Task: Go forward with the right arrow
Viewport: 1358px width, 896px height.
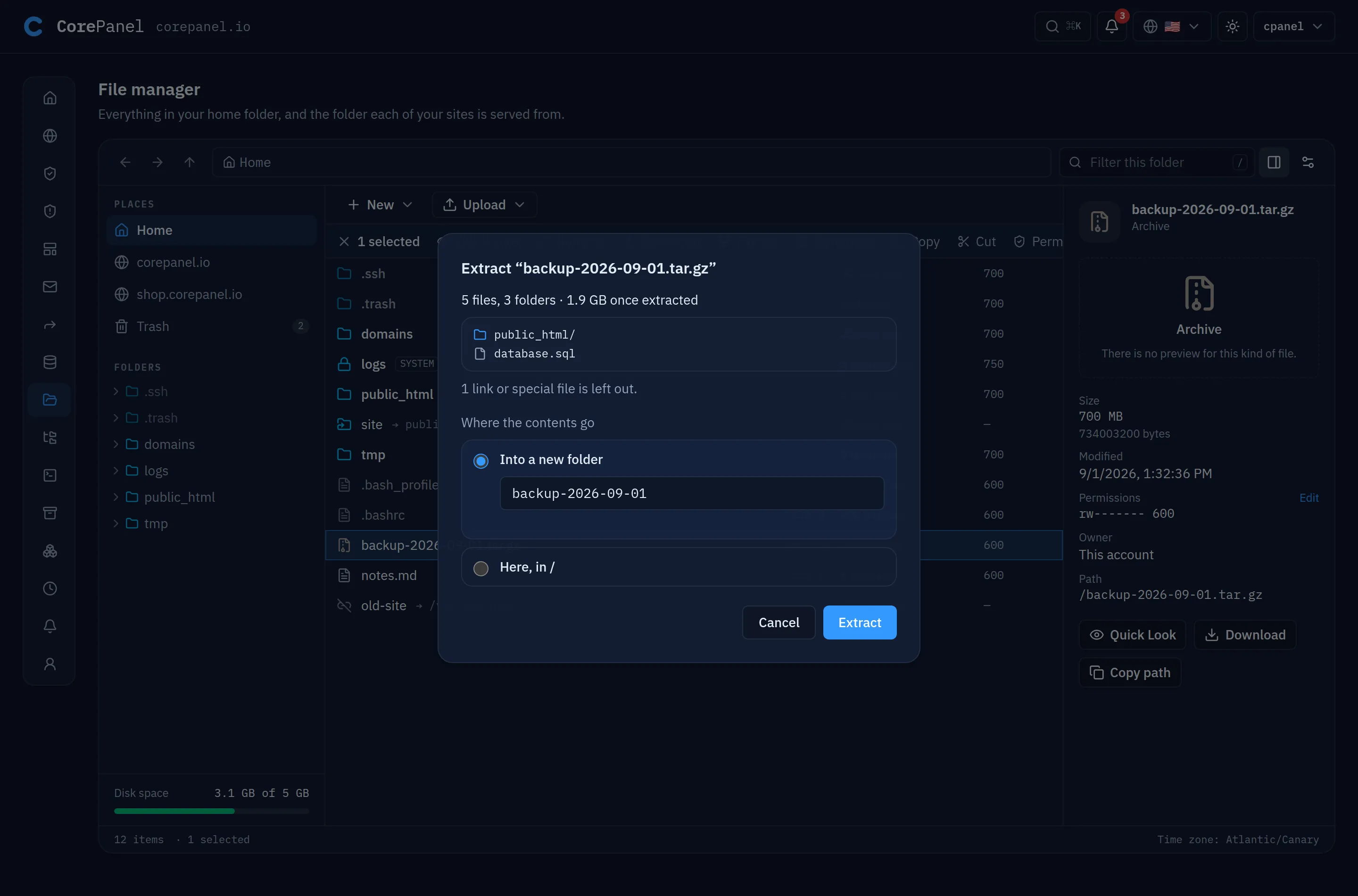Action: click(157, 162)
